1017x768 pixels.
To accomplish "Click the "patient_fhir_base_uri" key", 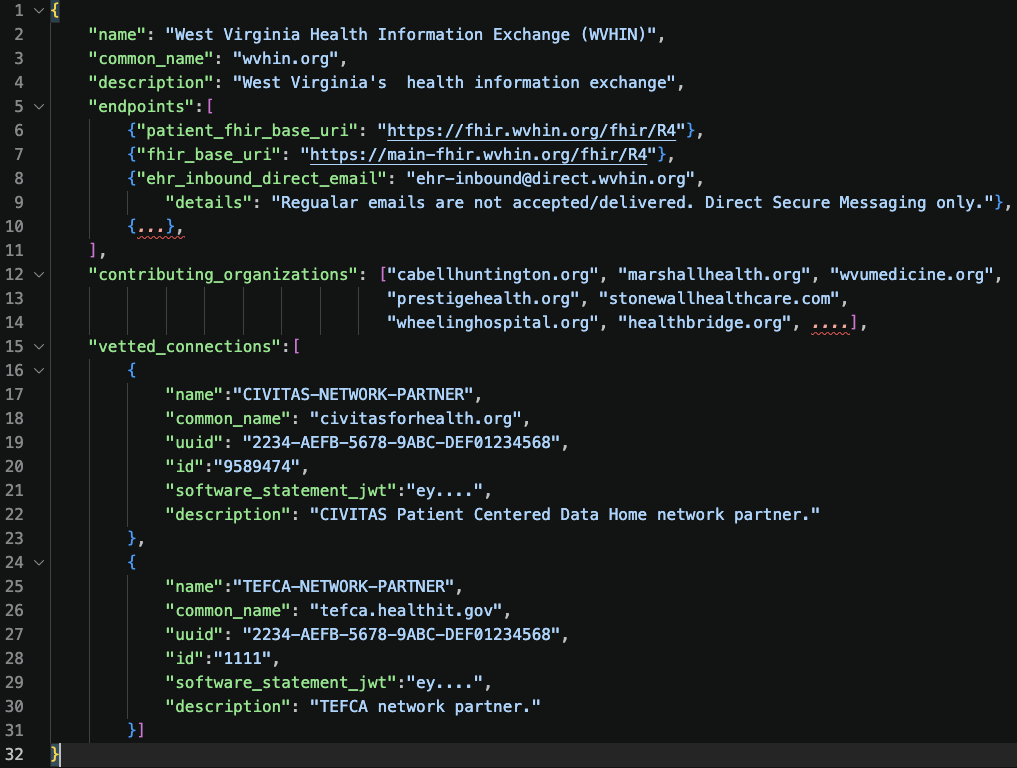I will click(247, 130).
